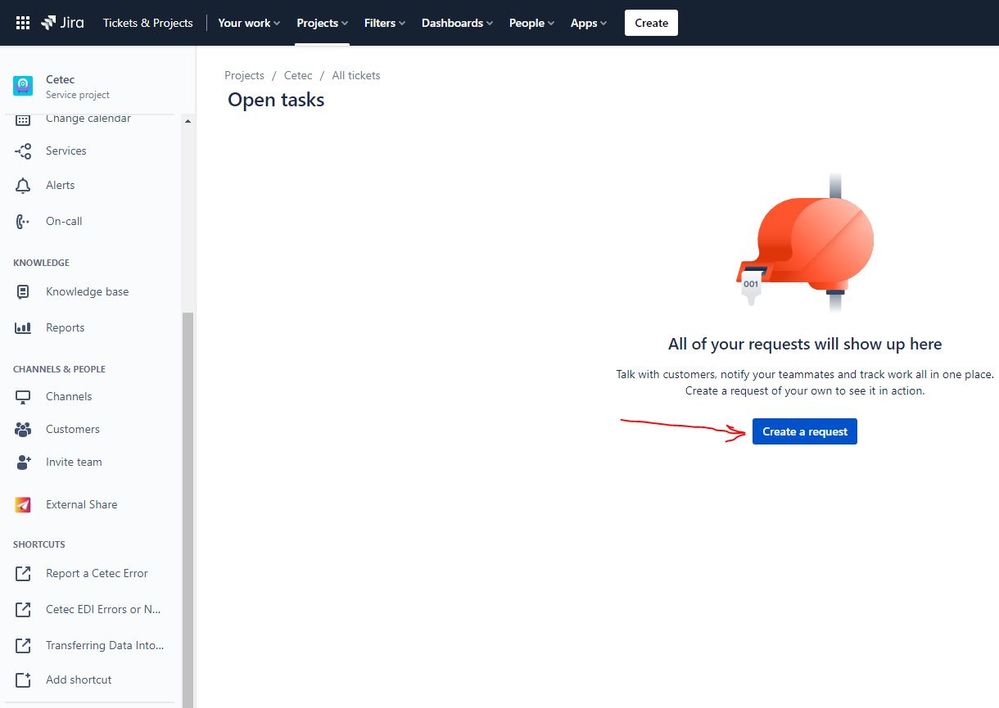The width and height of the screenshot is (999, 708).
Task: Click the Create button in top bar
Action: tap(651, 23)
